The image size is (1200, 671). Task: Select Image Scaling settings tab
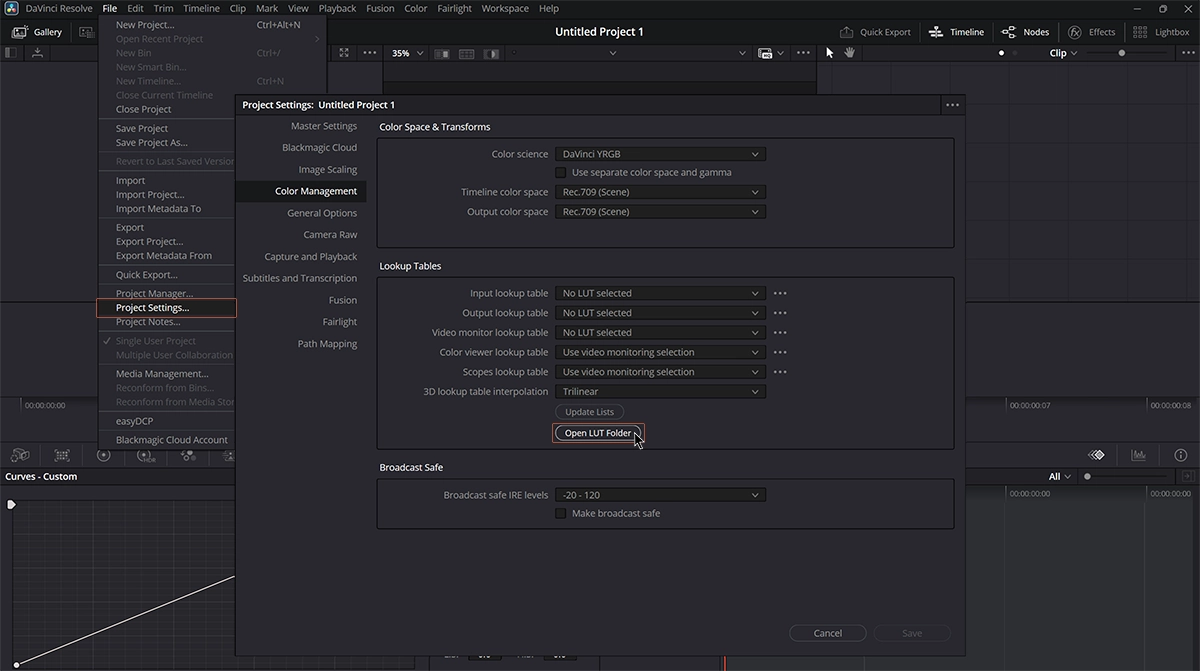[327, 170]
